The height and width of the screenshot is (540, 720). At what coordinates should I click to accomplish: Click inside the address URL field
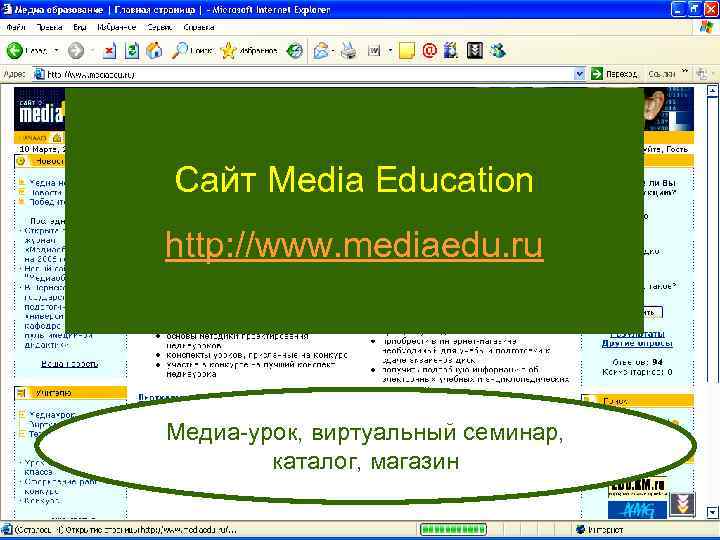303,74
